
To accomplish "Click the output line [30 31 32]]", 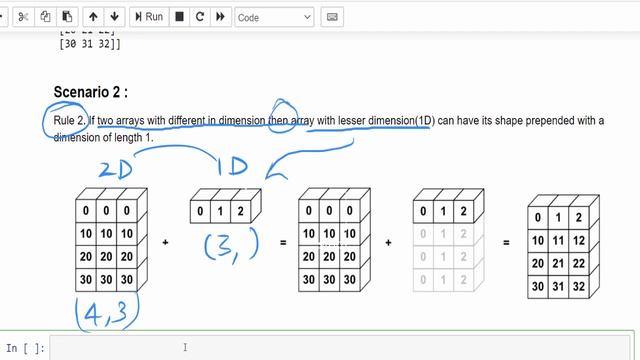I will (x=90, y=44).
